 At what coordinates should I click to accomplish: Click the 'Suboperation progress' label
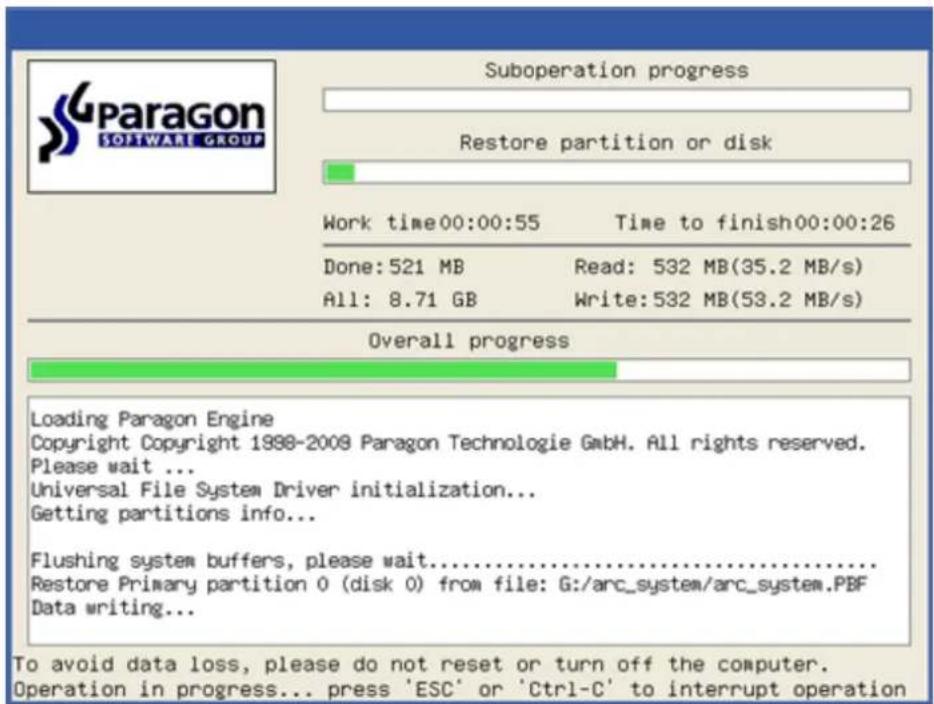click(x=617, y=70)
